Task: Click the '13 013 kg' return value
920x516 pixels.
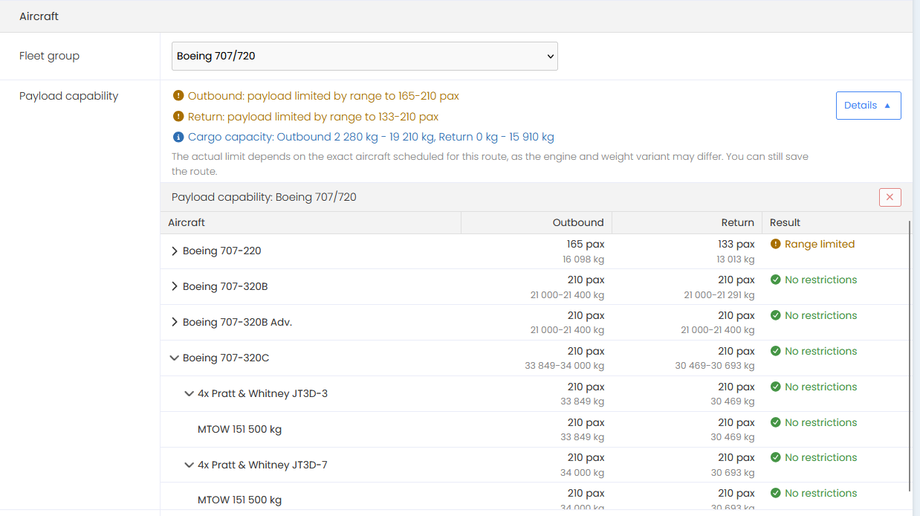Action: point(735,259)
